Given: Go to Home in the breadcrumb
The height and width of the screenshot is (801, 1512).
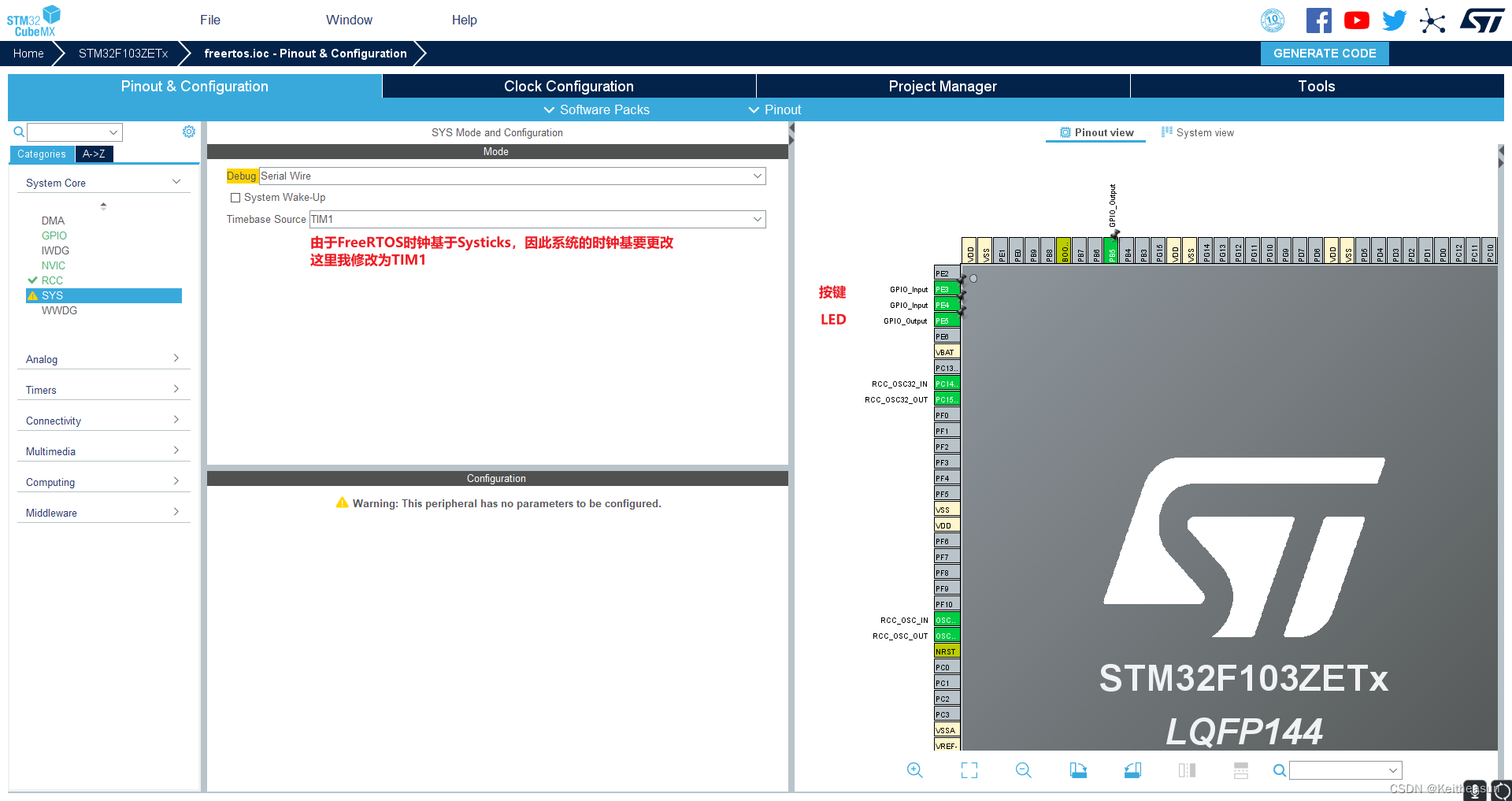Looking at the screenshot, I should pyautogui.click(x=28, y=54).
